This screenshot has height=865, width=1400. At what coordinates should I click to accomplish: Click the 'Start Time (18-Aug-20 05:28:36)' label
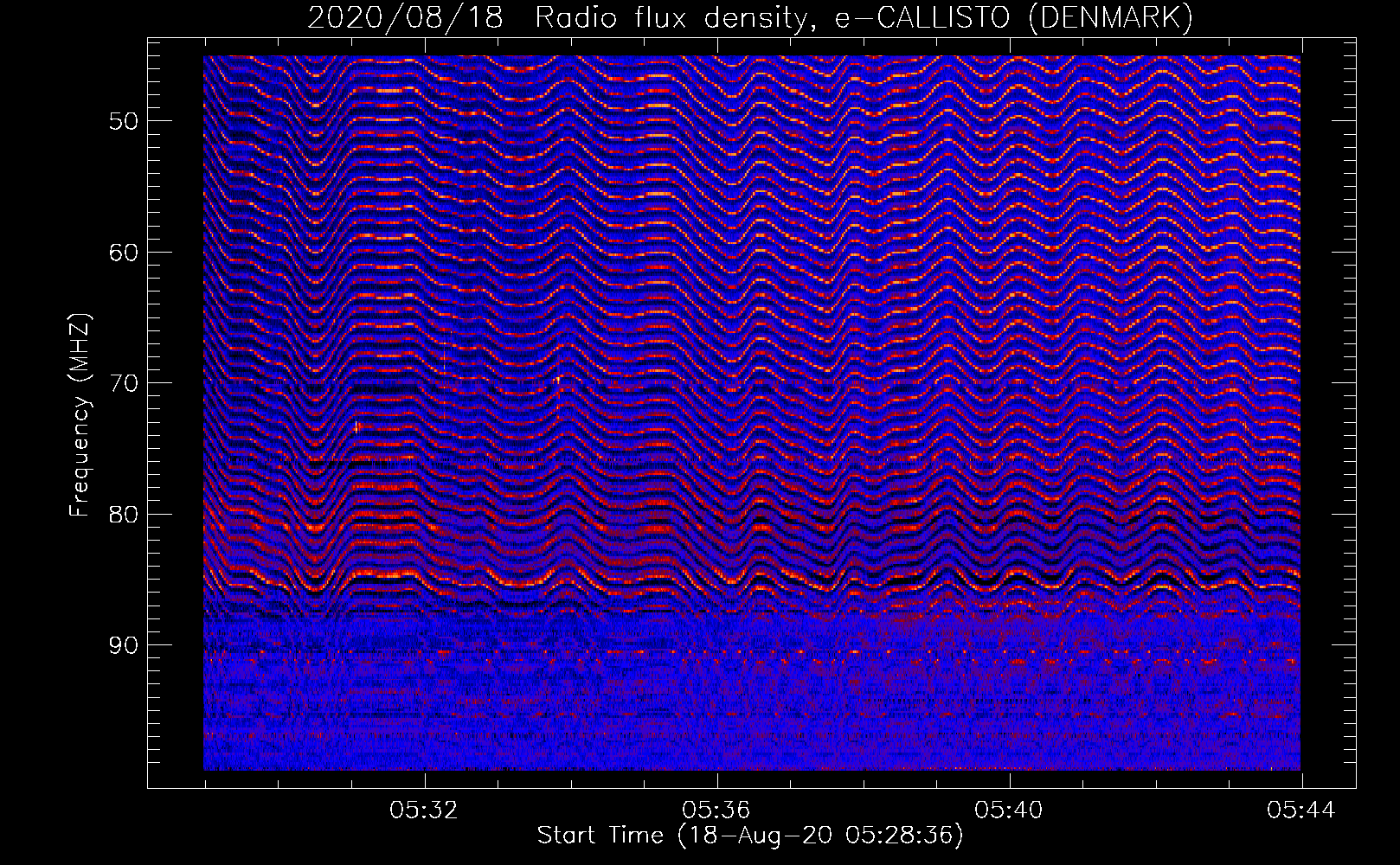tap(750, 836)
